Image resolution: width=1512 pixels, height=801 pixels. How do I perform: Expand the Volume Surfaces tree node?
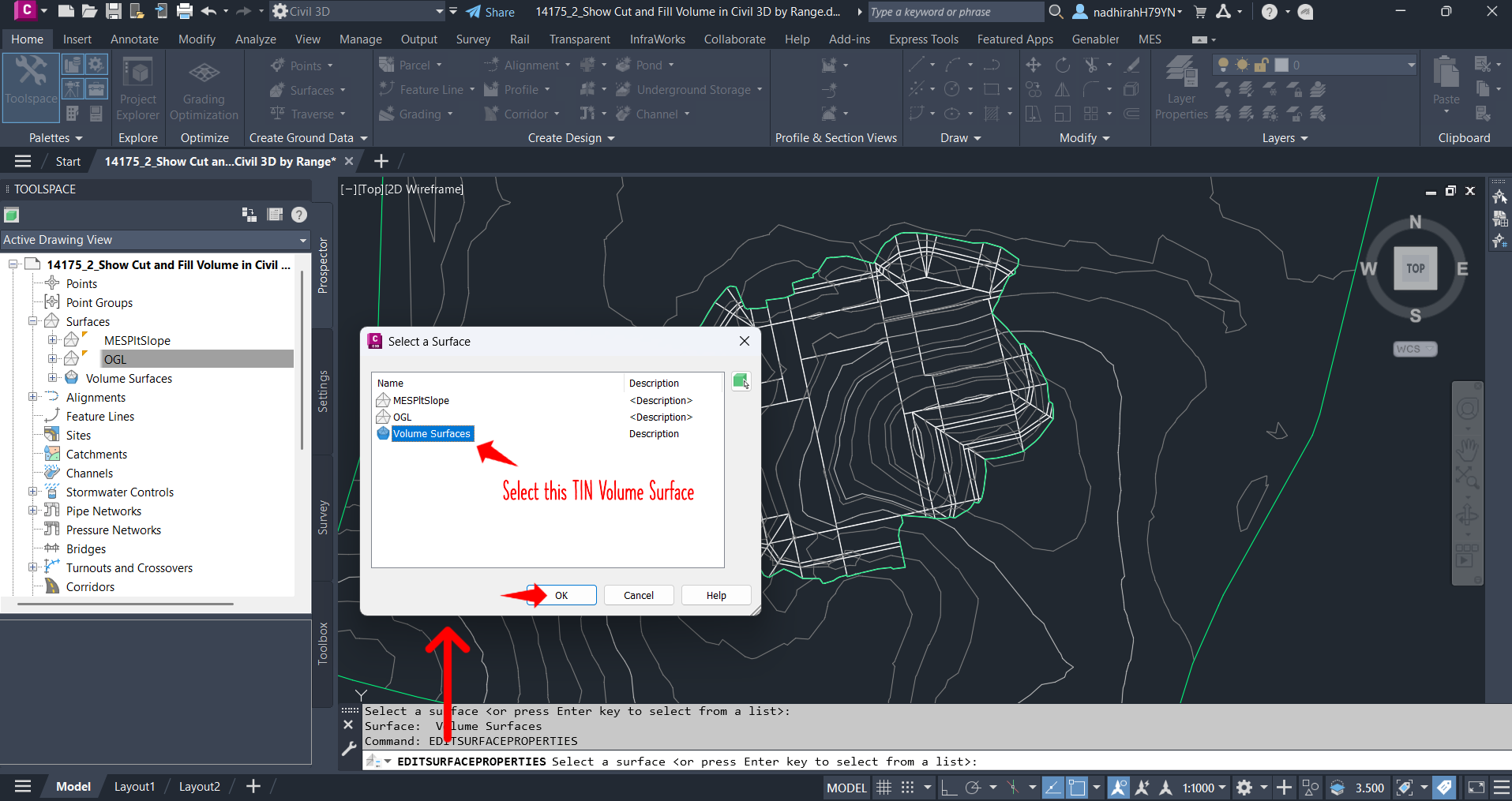(54, 378)
